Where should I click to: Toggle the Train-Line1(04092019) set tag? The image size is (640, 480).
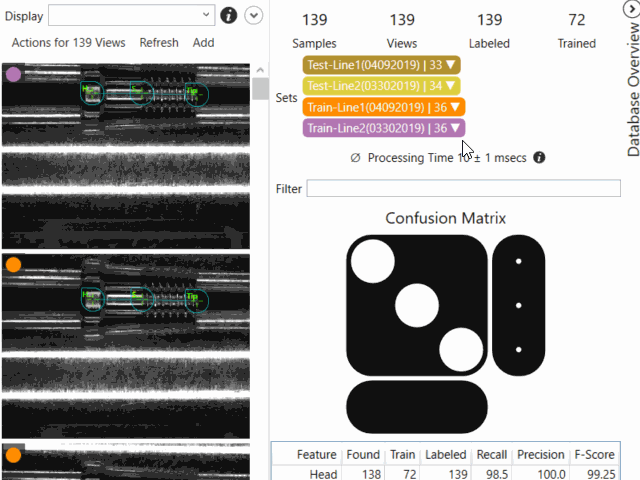pos(382,106)
